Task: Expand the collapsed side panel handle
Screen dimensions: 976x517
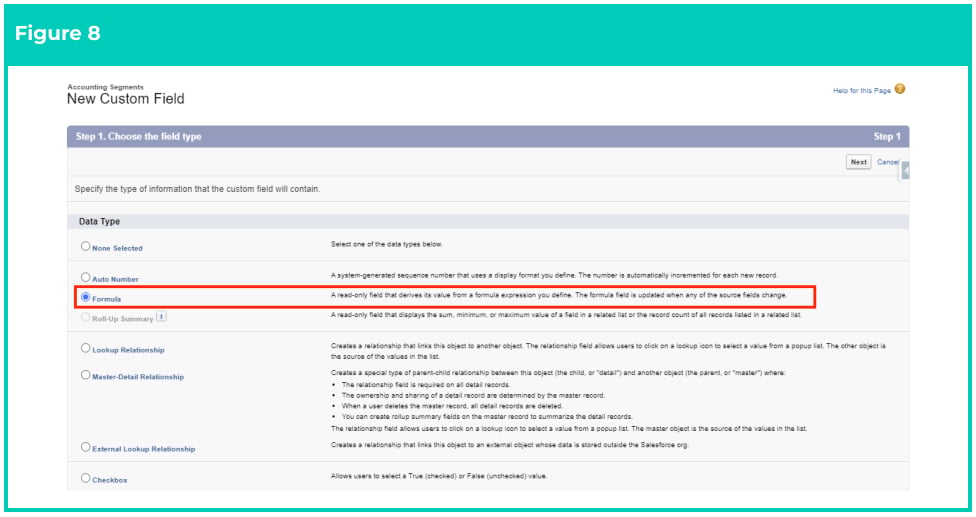Action: tap(906, 170)
